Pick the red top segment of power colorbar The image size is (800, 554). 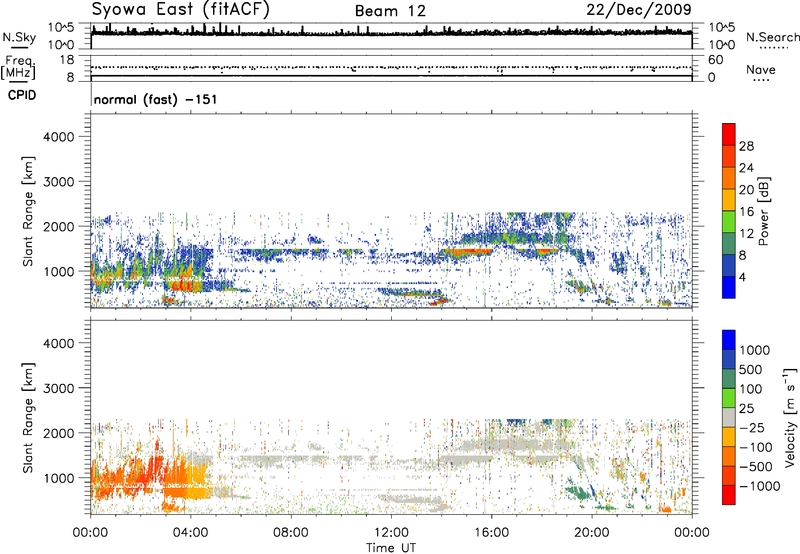(729, 135)
